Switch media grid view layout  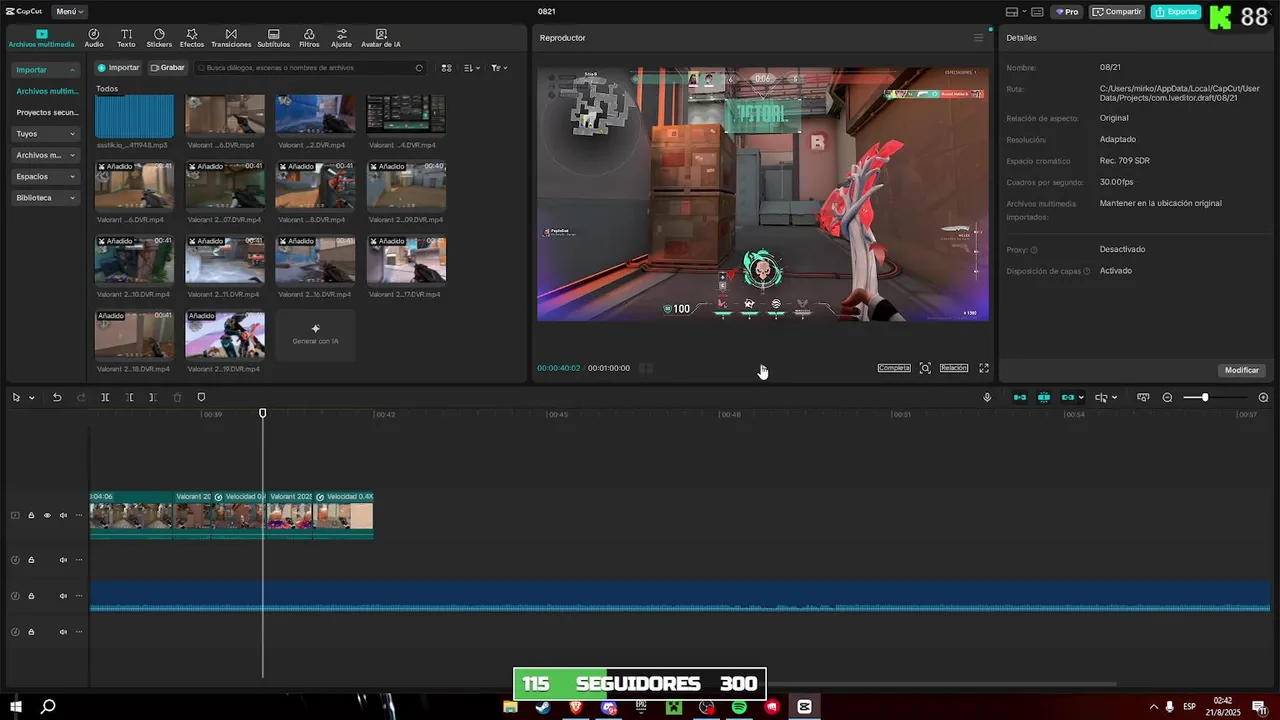point(447,68)
